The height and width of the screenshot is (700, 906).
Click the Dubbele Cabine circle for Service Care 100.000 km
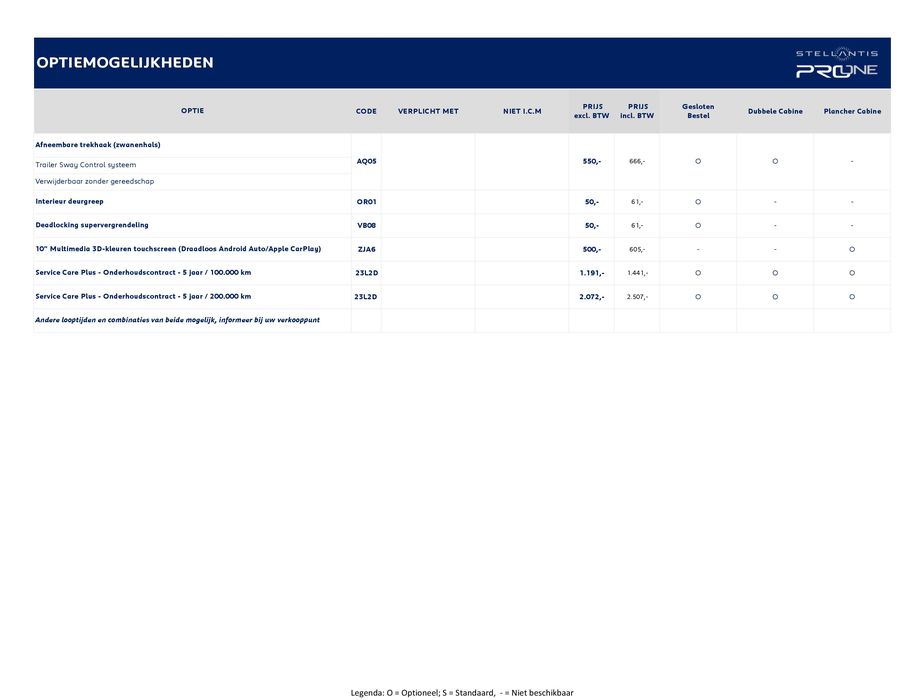(775, 273)
